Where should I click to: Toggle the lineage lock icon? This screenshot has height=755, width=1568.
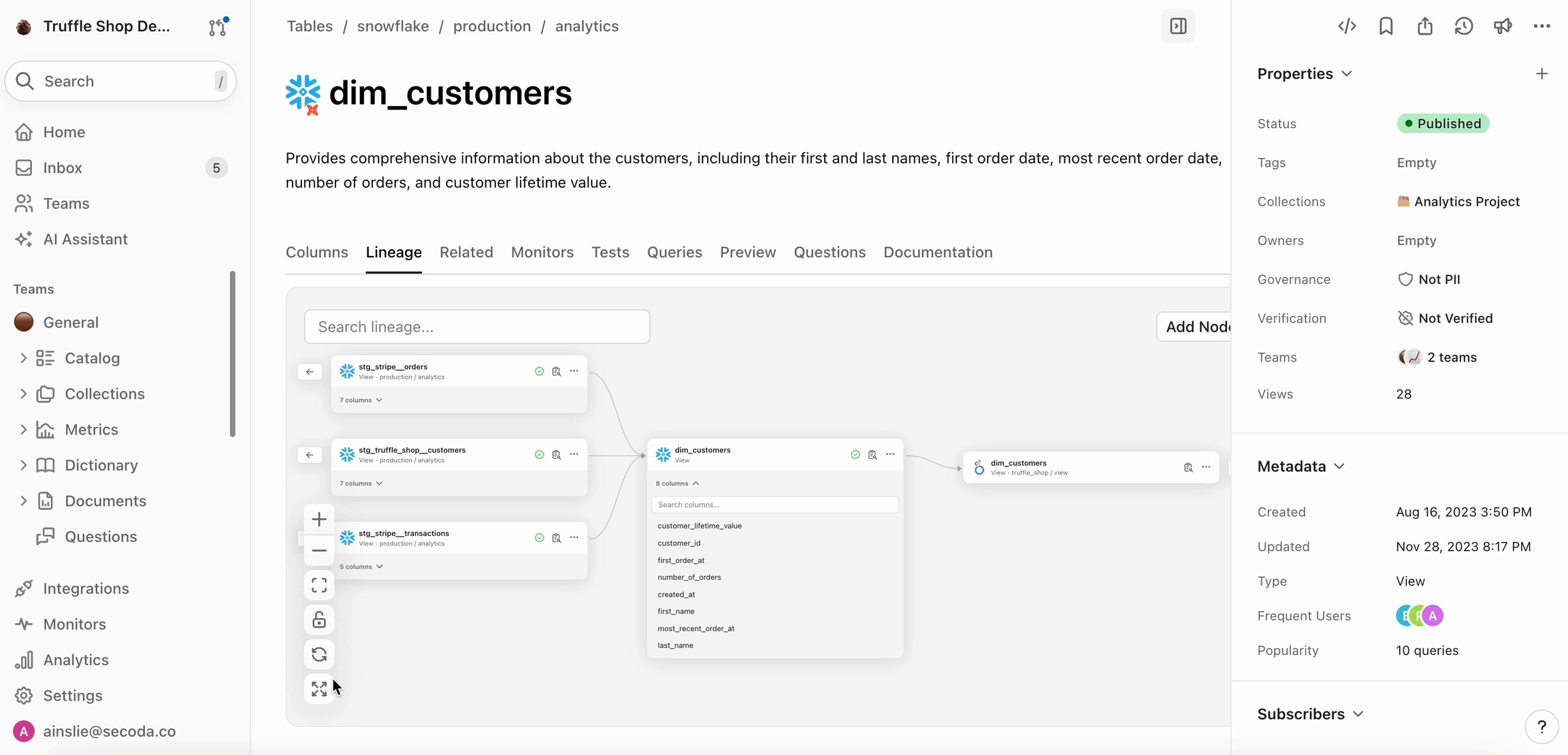click(x=318, y=620)
